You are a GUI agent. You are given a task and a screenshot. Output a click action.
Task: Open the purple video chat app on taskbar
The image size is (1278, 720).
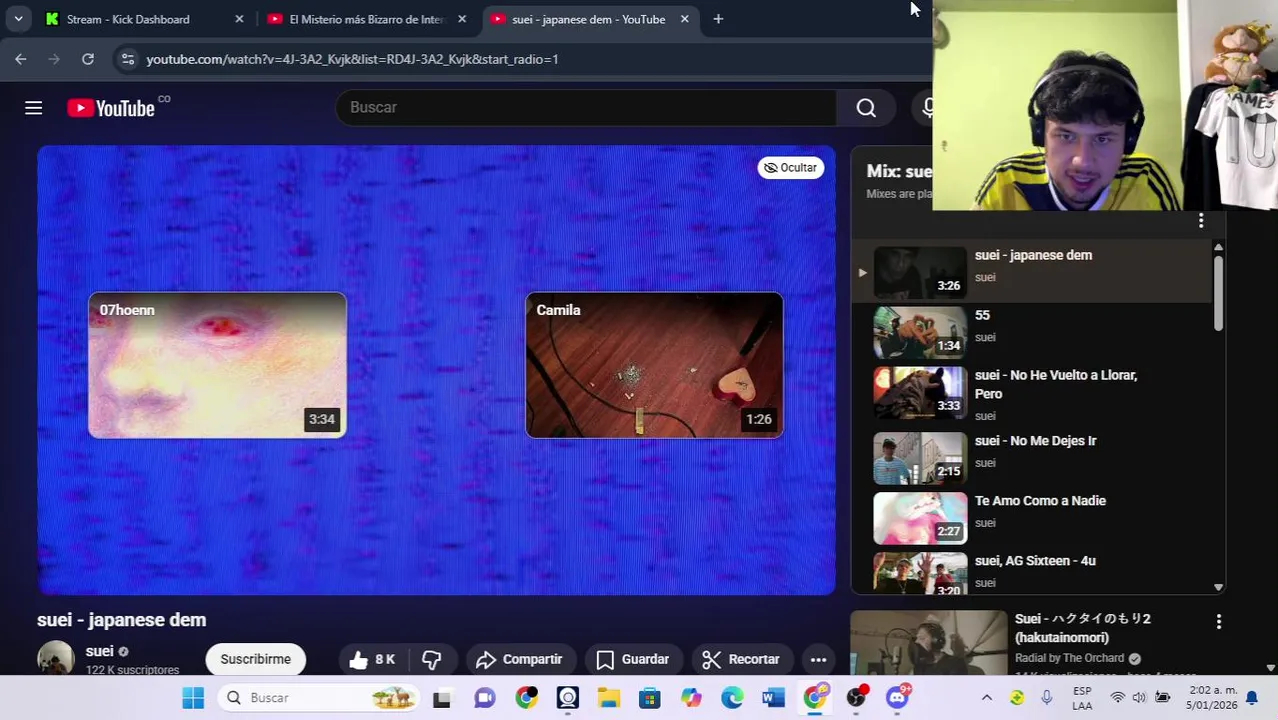485,698
